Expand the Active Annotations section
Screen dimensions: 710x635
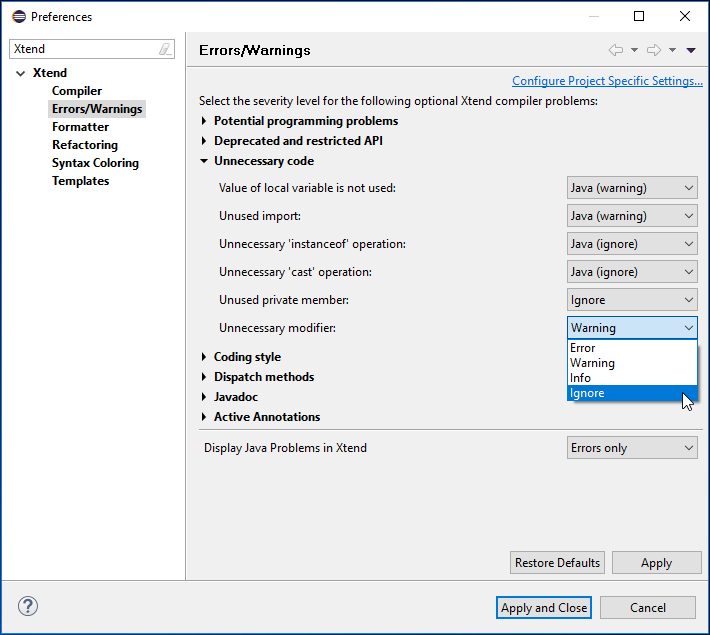(204, 417)
